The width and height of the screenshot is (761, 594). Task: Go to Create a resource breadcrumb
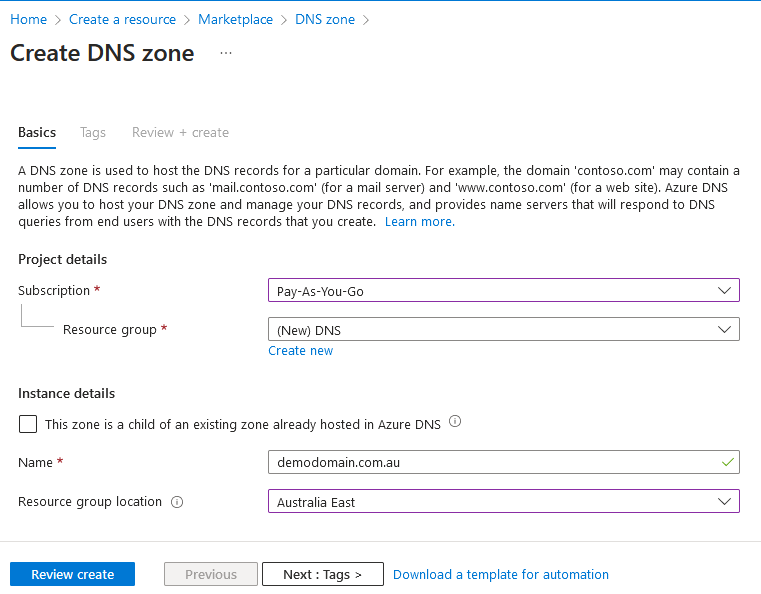[122, 19]
